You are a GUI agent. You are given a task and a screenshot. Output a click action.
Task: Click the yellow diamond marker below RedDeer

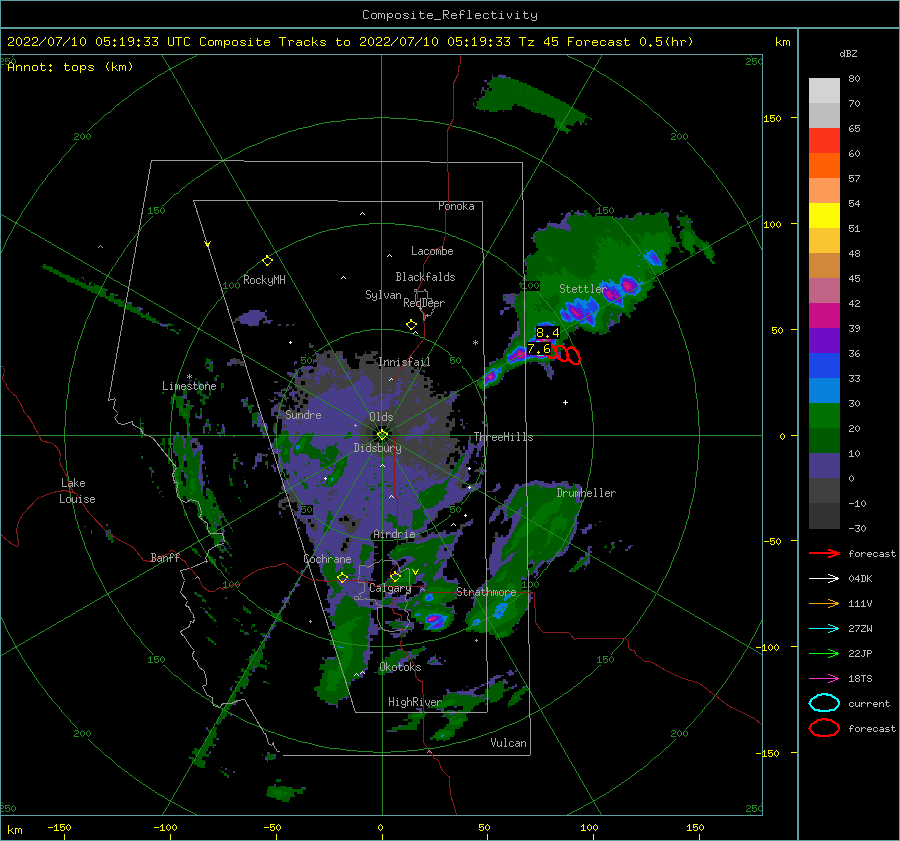pyautogui.click(x=411, y=324)
